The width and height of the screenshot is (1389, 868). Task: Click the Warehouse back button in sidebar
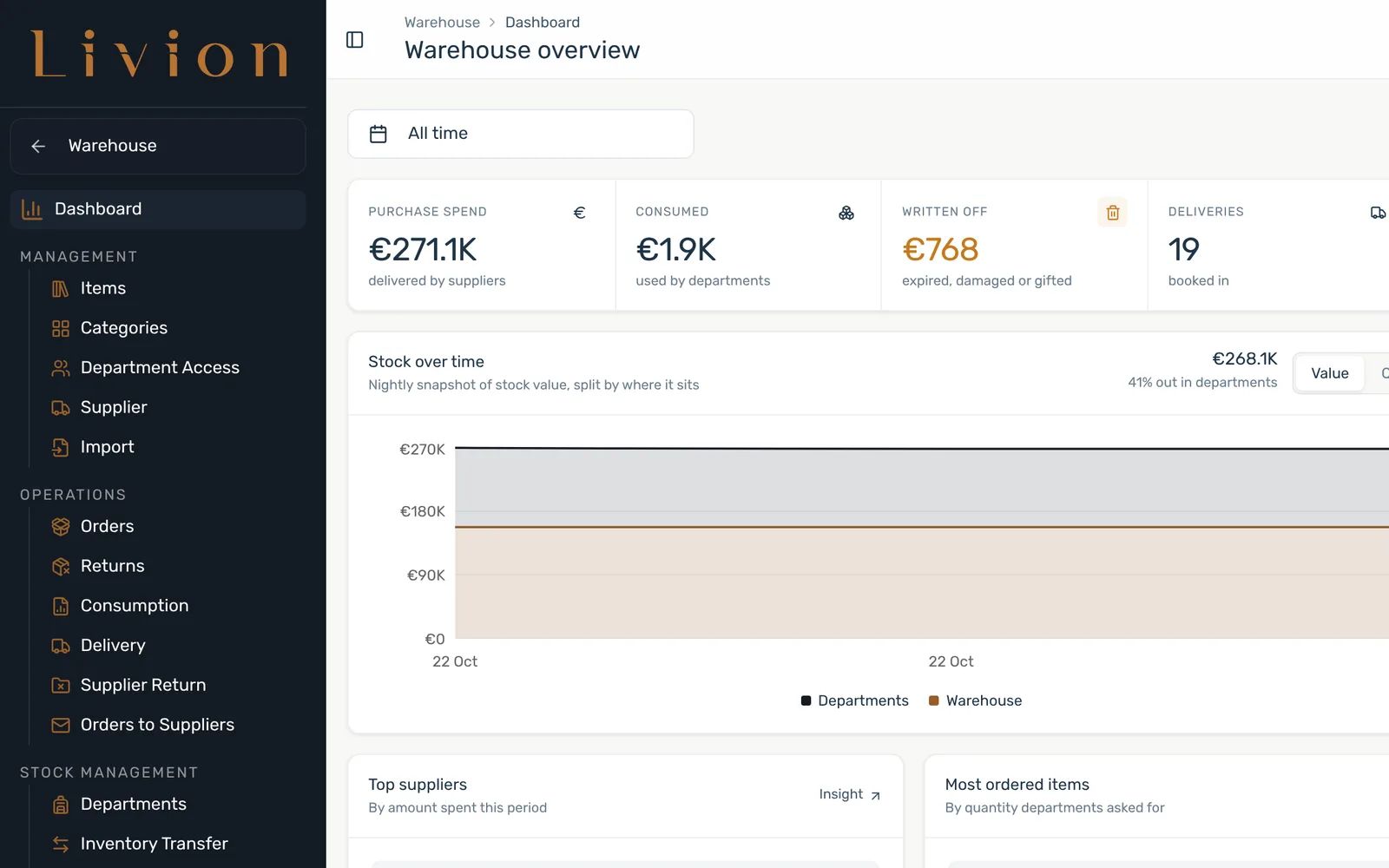click(157, 146)
